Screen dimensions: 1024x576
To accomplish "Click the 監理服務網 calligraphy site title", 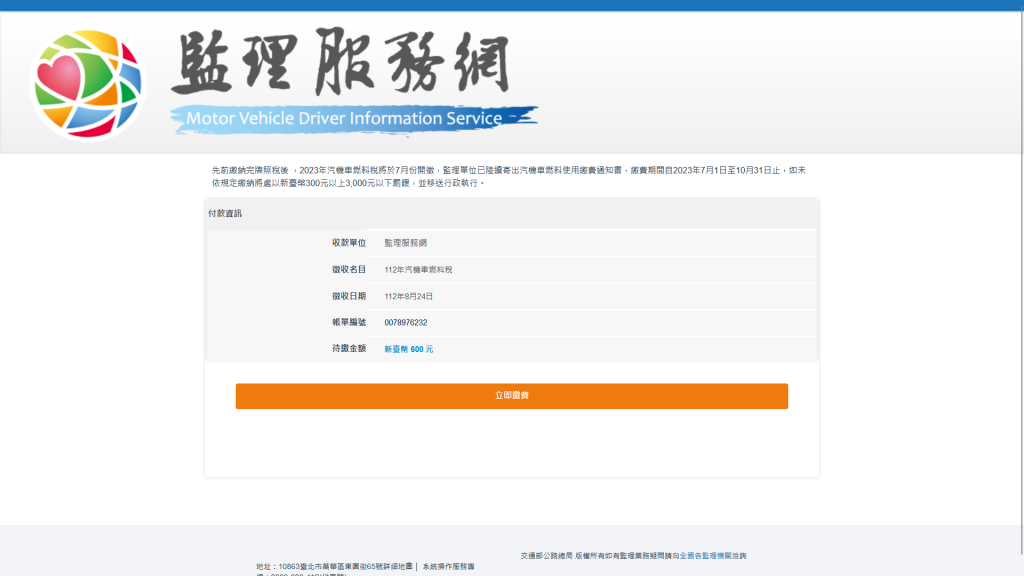I will pyautogui.click(x=340, y=64).
